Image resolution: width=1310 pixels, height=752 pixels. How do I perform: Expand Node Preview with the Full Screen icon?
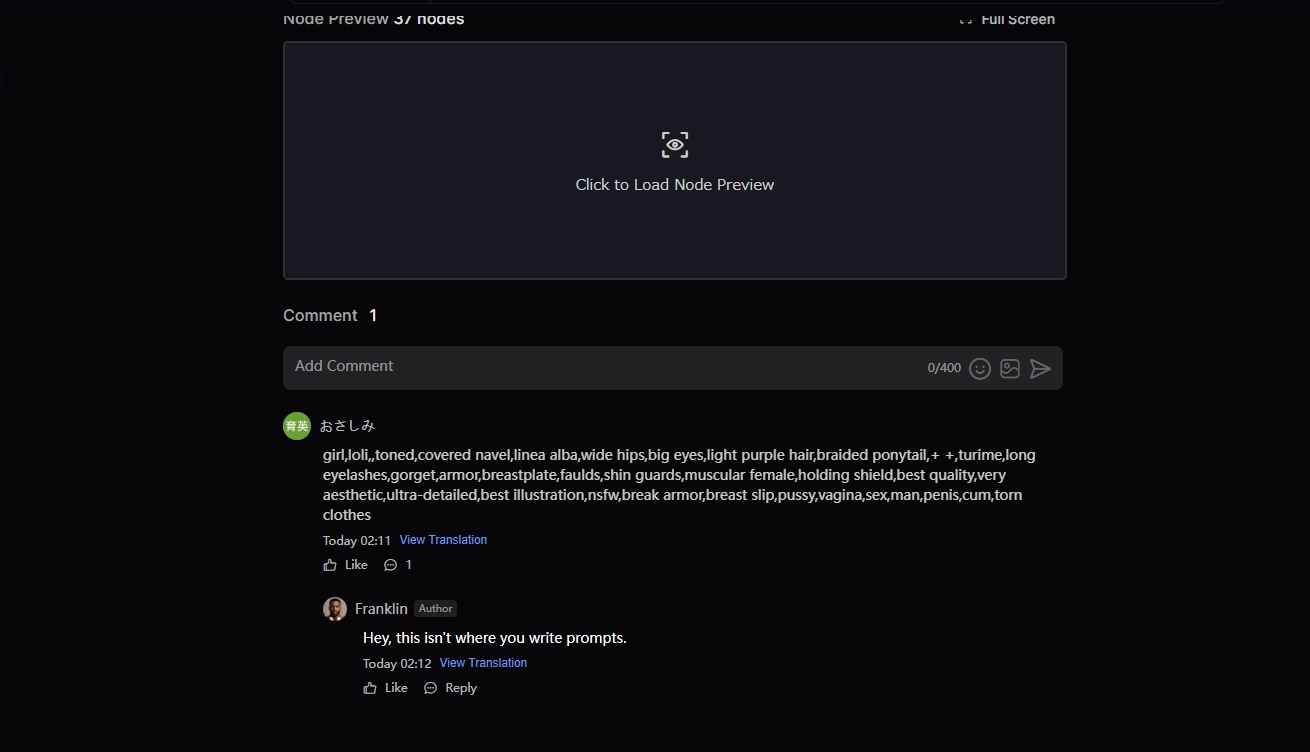pos(966,20)
